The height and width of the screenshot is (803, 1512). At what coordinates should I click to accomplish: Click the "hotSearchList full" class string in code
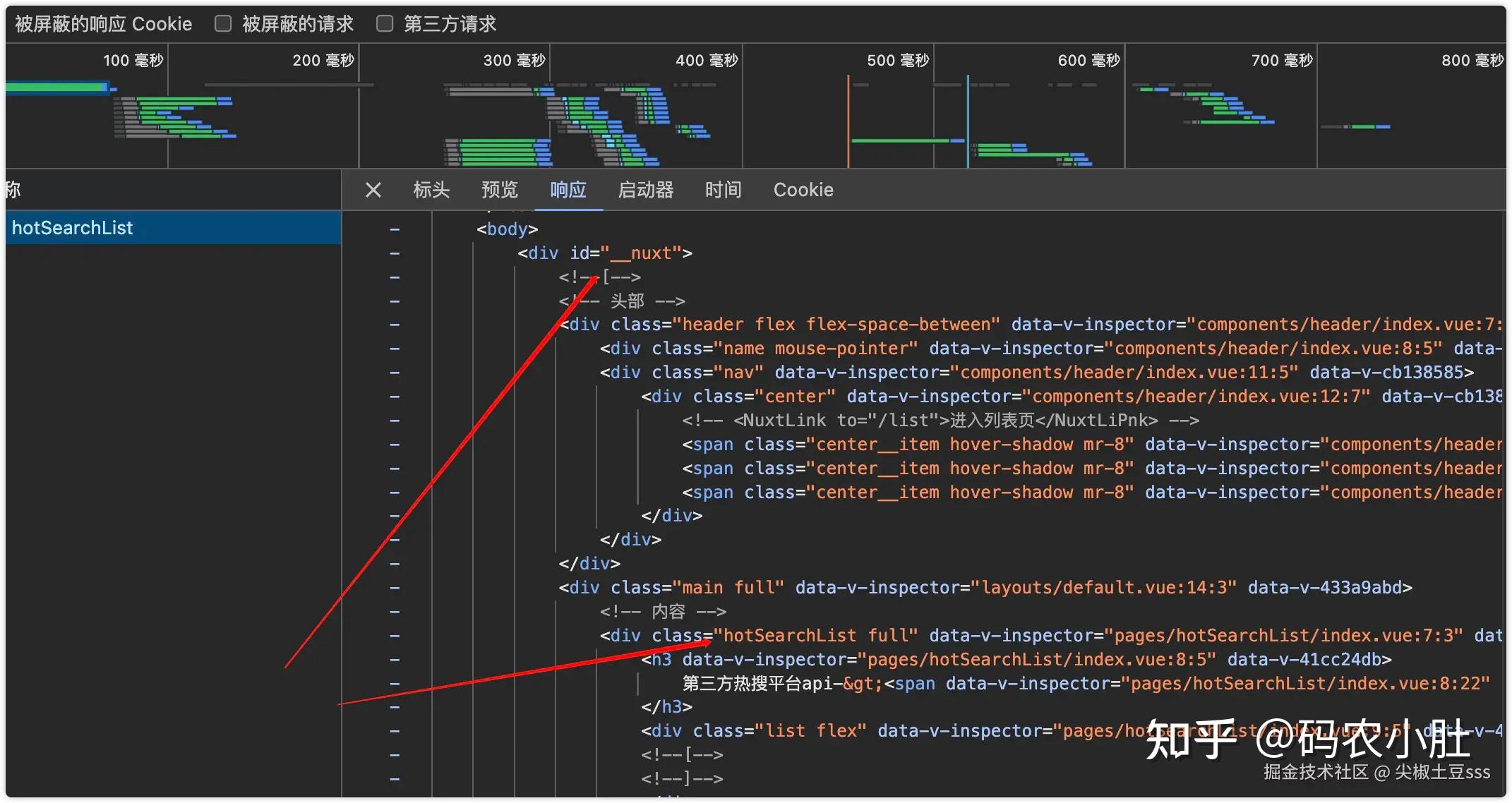pos(816,636)
